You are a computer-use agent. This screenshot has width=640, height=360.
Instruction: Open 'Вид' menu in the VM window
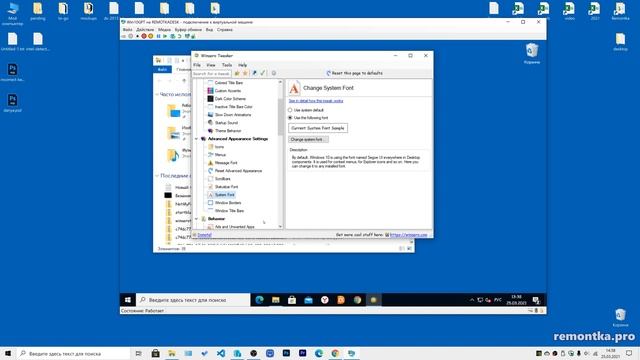(x=209, y=30)
